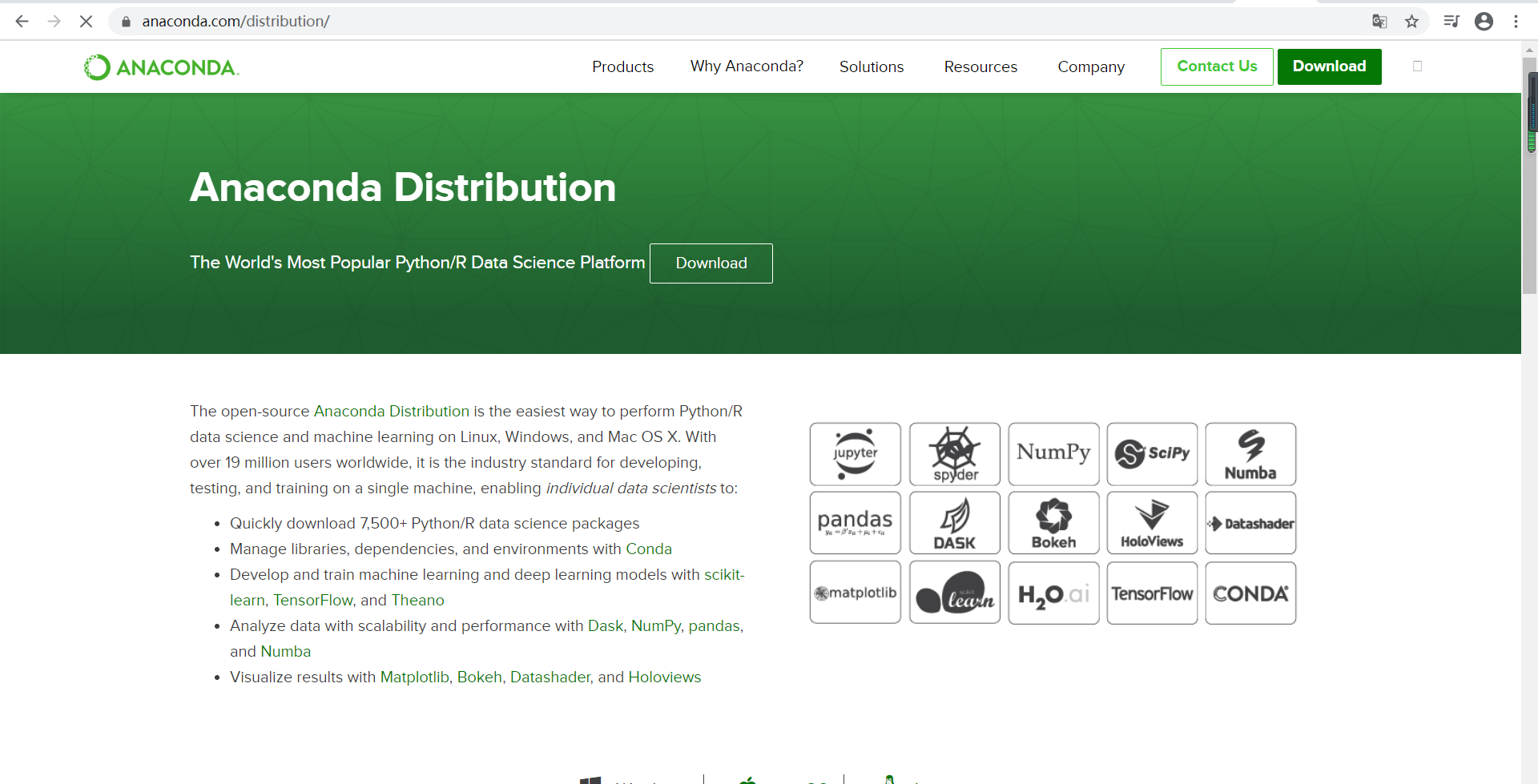Viewport: 1538px width, 784px height.
Task: Go back with browser back arrow
Action: click(22, 22)
